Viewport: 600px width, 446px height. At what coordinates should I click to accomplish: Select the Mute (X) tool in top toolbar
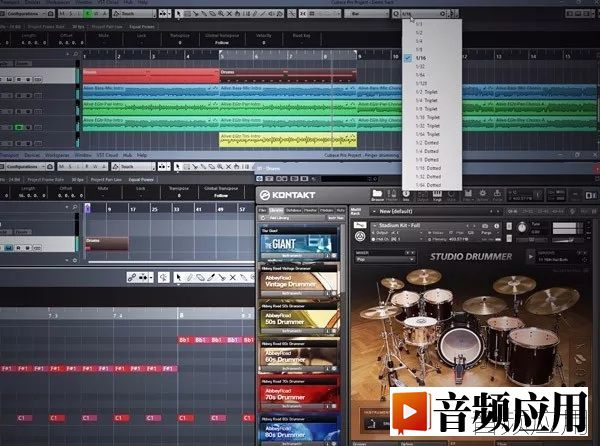pyautogui.click(x=229, y=14)
